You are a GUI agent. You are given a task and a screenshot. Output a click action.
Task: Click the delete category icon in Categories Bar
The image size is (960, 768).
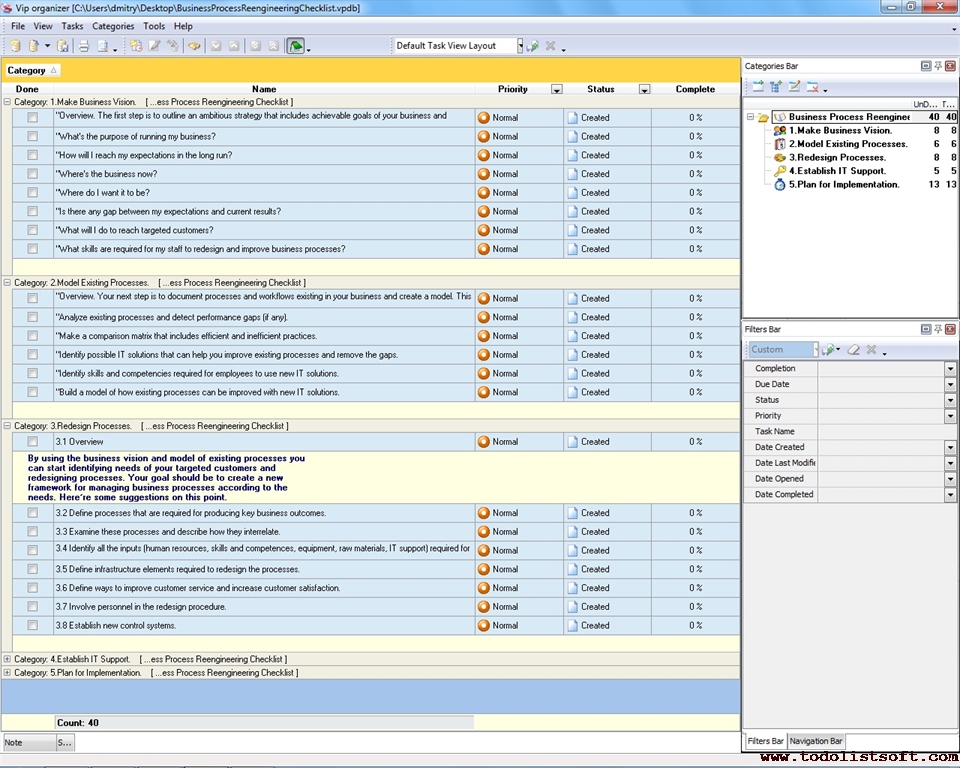point(813,87)
